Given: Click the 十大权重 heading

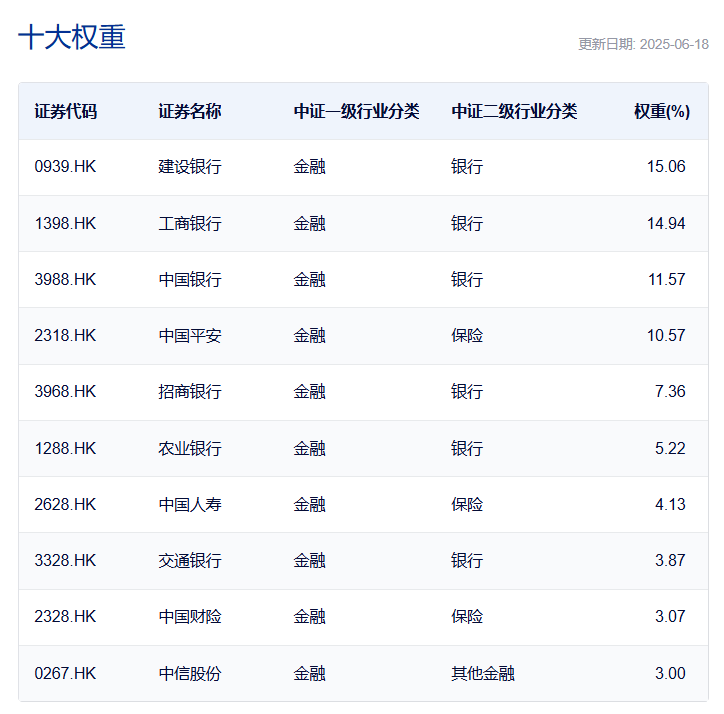Looking at the screenshot, I should pos(72,37).
